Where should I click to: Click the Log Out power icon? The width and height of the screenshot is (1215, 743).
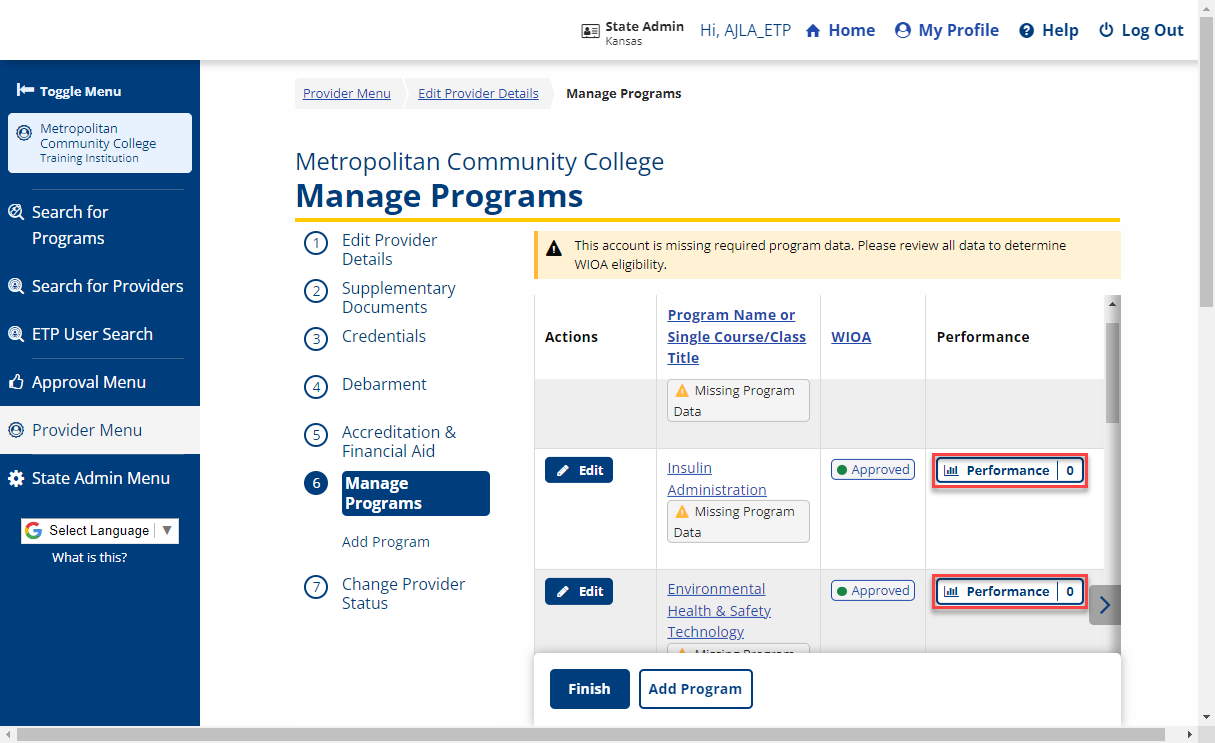point(1106,31)
